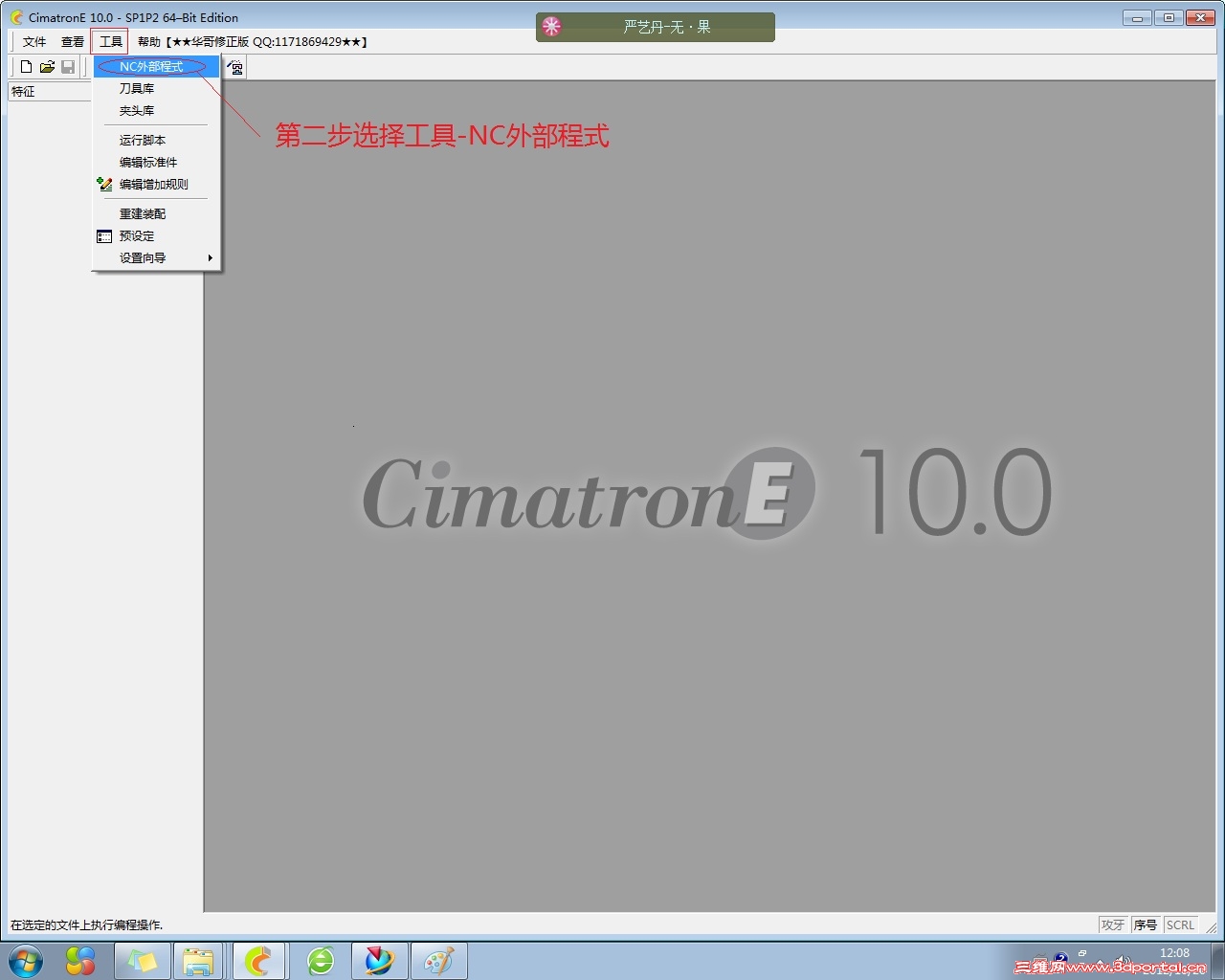The height and width of the screenshot is (980, 1225).
Task: Click the 序号 status bar indicator
Action: pyautogui.click(x=1146, y=924)
